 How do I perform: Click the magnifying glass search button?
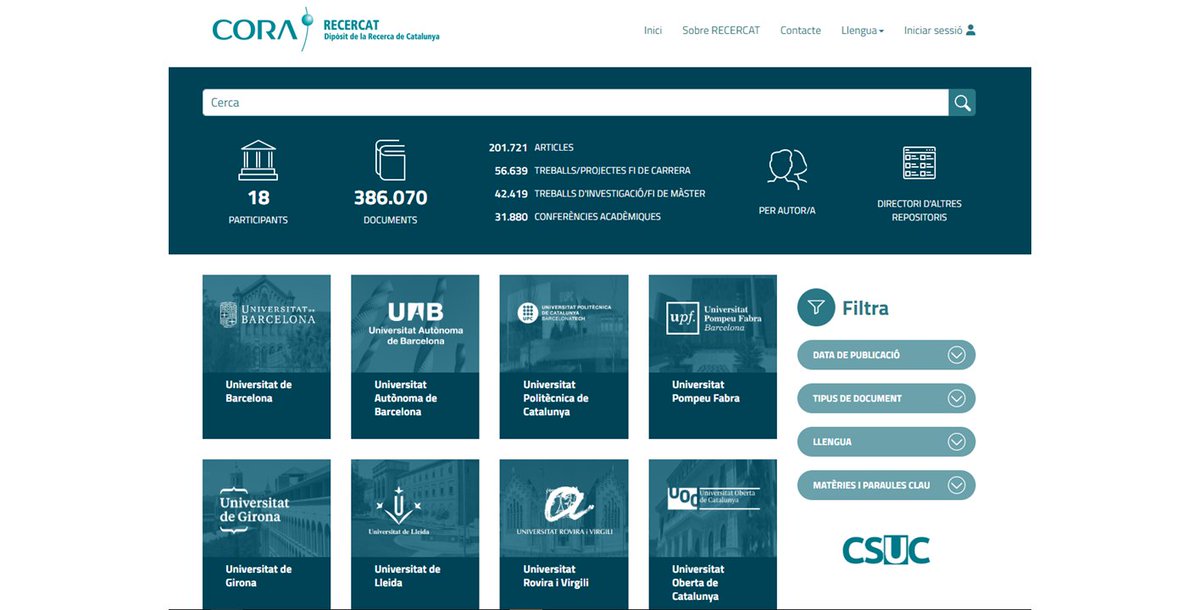[x=962, y=102]
